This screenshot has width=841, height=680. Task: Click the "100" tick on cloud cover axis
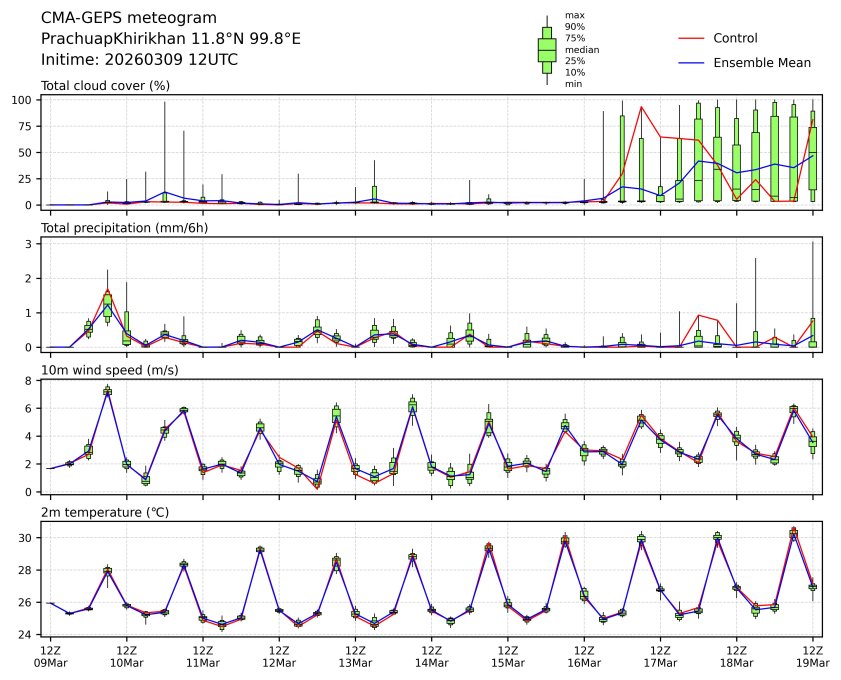tap(25, 100)
